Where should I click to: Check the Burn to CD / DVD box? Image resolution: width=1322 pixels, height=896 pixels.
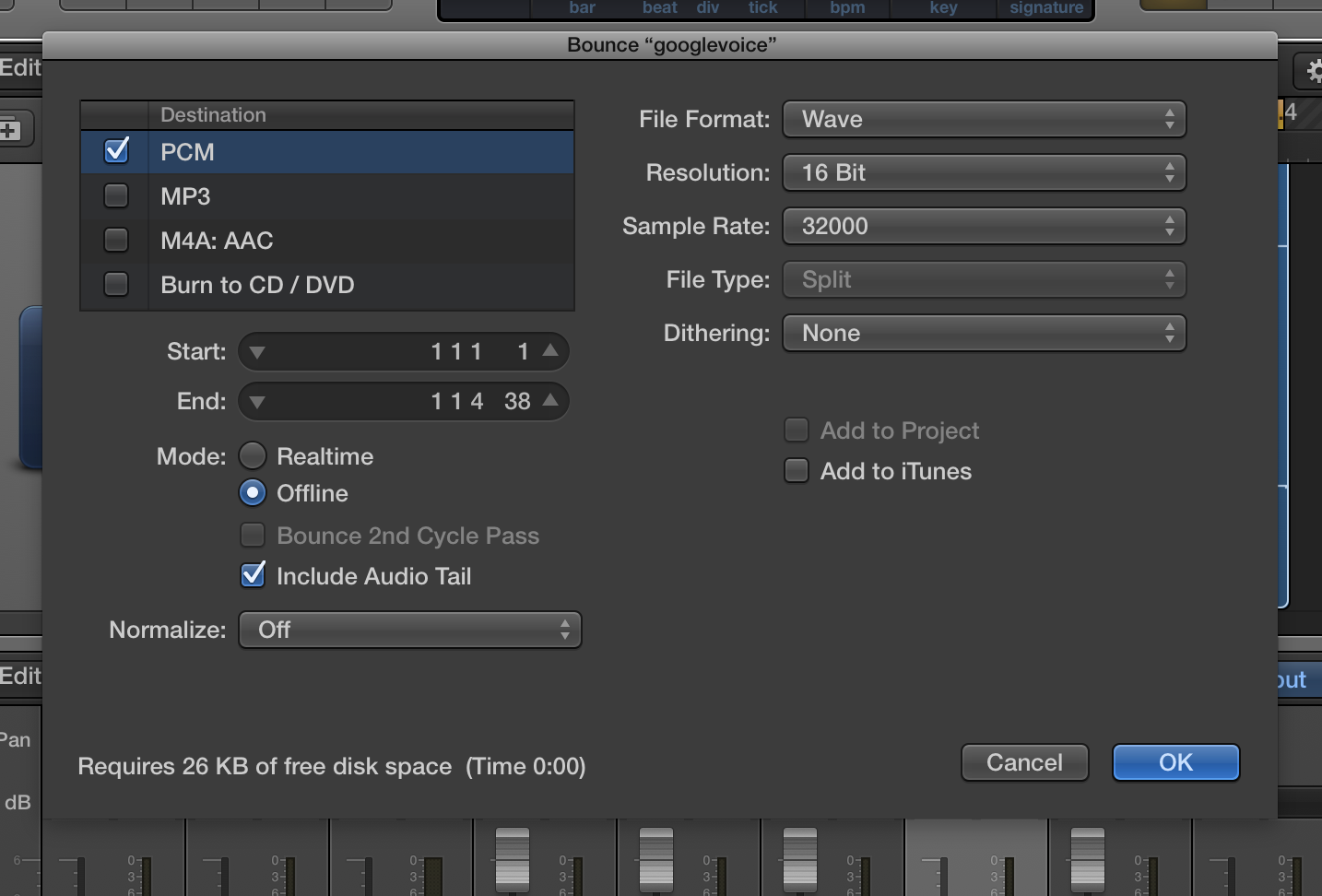pyautogui.click(x=116, y=284)
